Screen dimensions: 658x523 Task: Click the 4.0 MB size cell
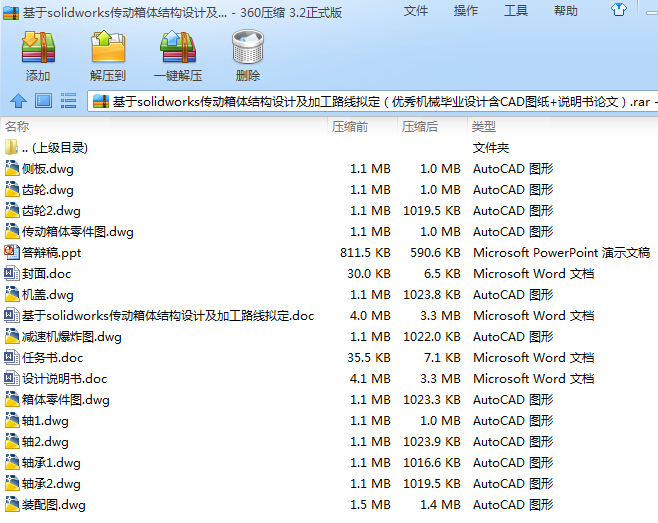tap(370, 316)
